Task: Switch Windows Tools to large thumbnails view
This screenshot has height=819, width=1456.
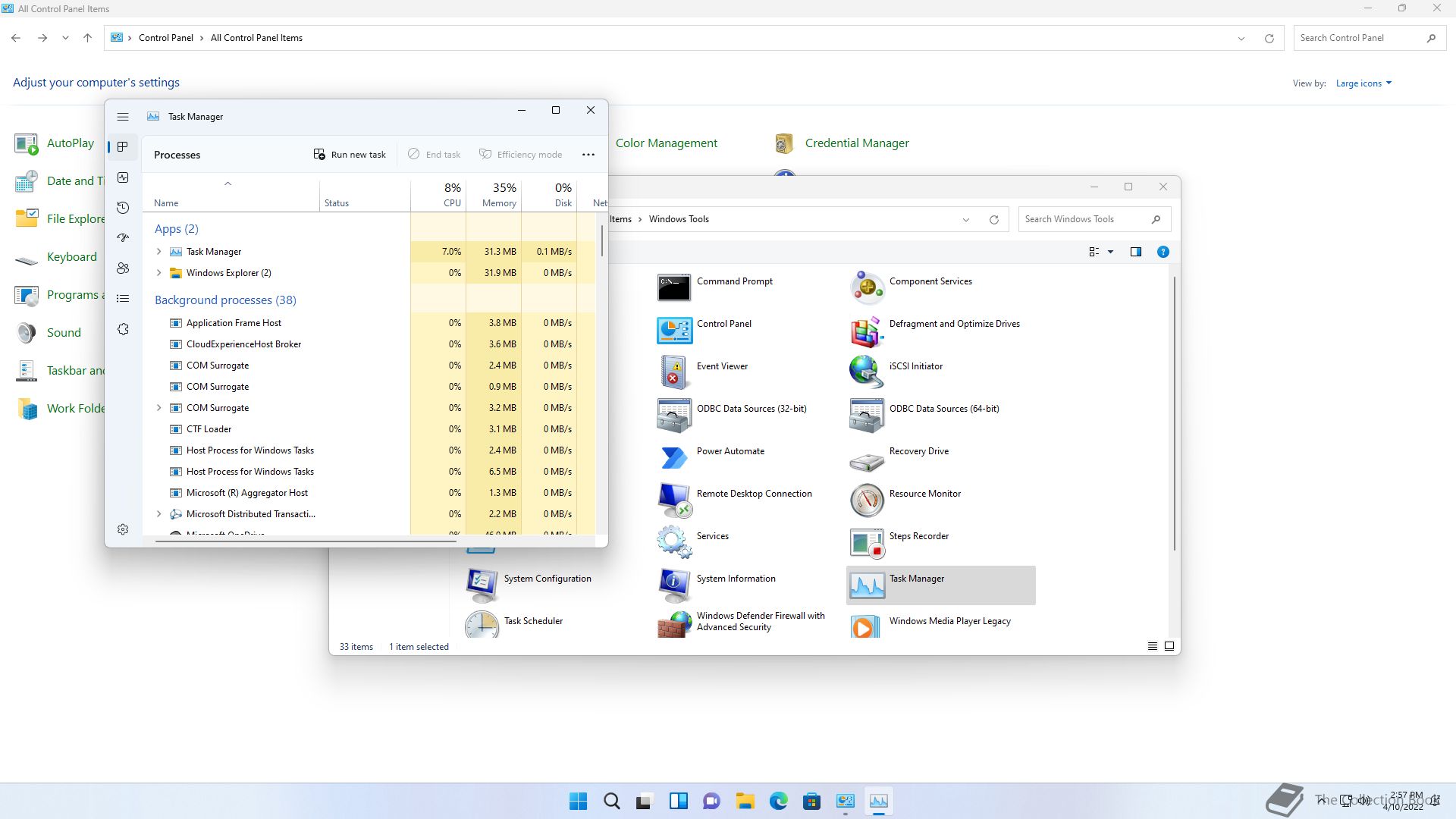Action: pos(1169,647)
